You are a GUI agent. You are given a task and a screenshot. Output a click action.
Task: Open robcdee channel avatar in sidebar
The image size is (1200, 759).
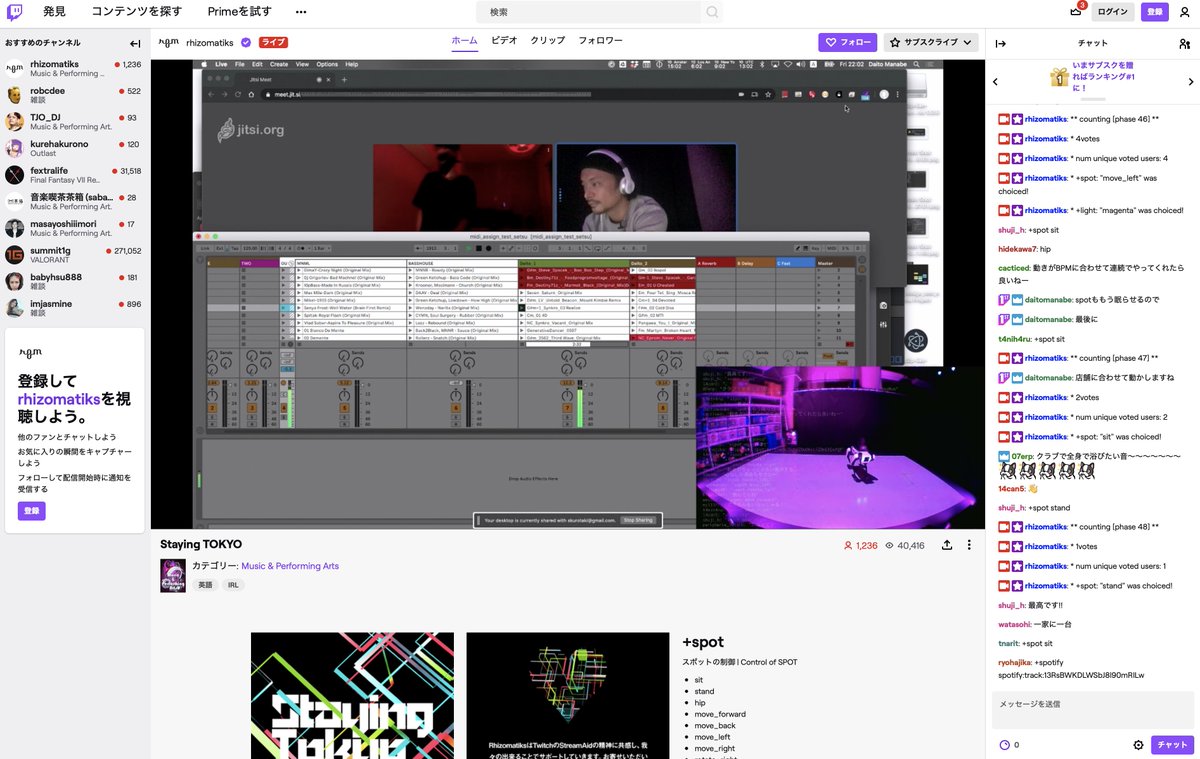(x=14, y=95)
